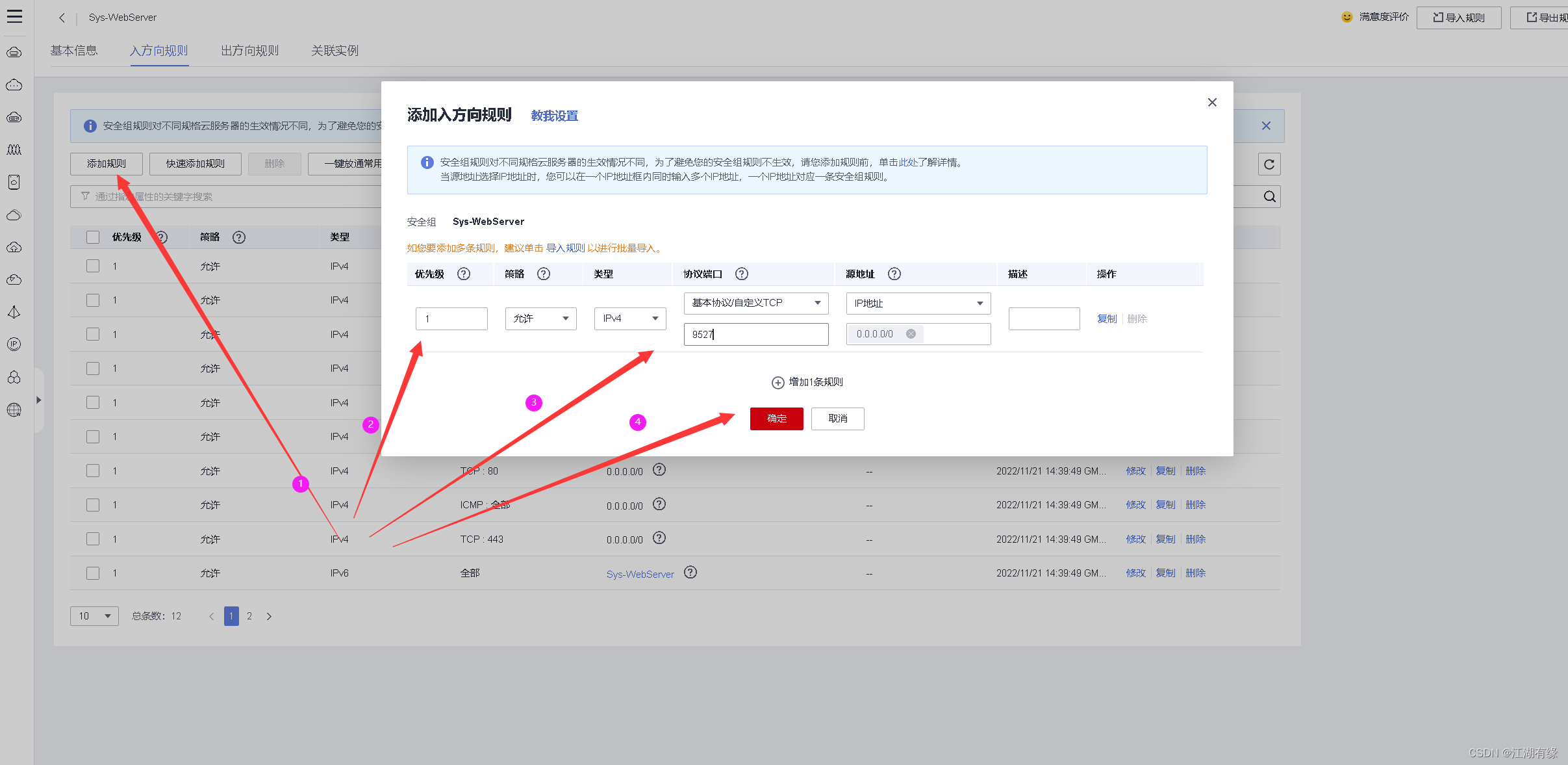Switch to the 出方向规则 tab
Image resolution: width=1568 pixels, height=765 pixels.
(x=249, y=51)
